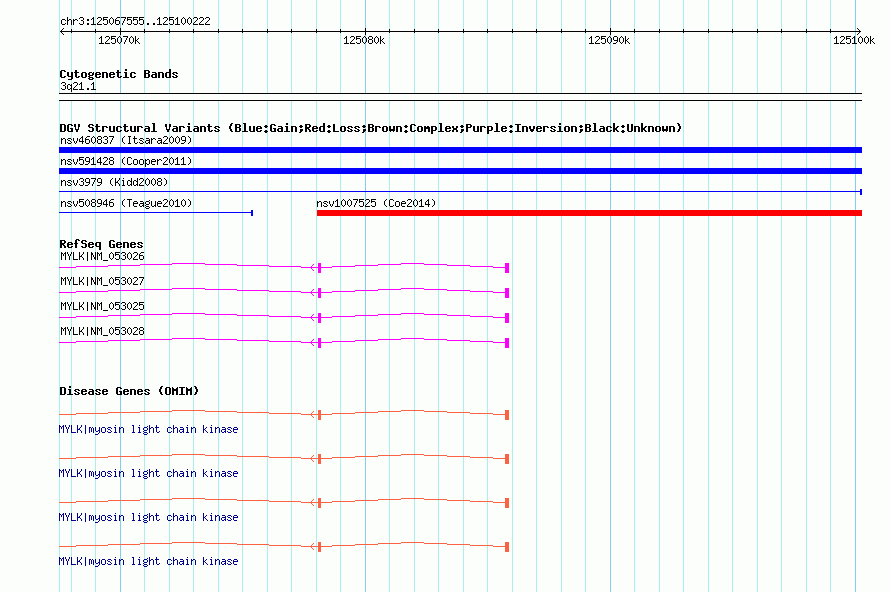The height and width of the screenshot is (592, 890).
Task: Open third MYLK|myosin light chain kinase link
Action: pyautogui.click(x=148, y=518)
